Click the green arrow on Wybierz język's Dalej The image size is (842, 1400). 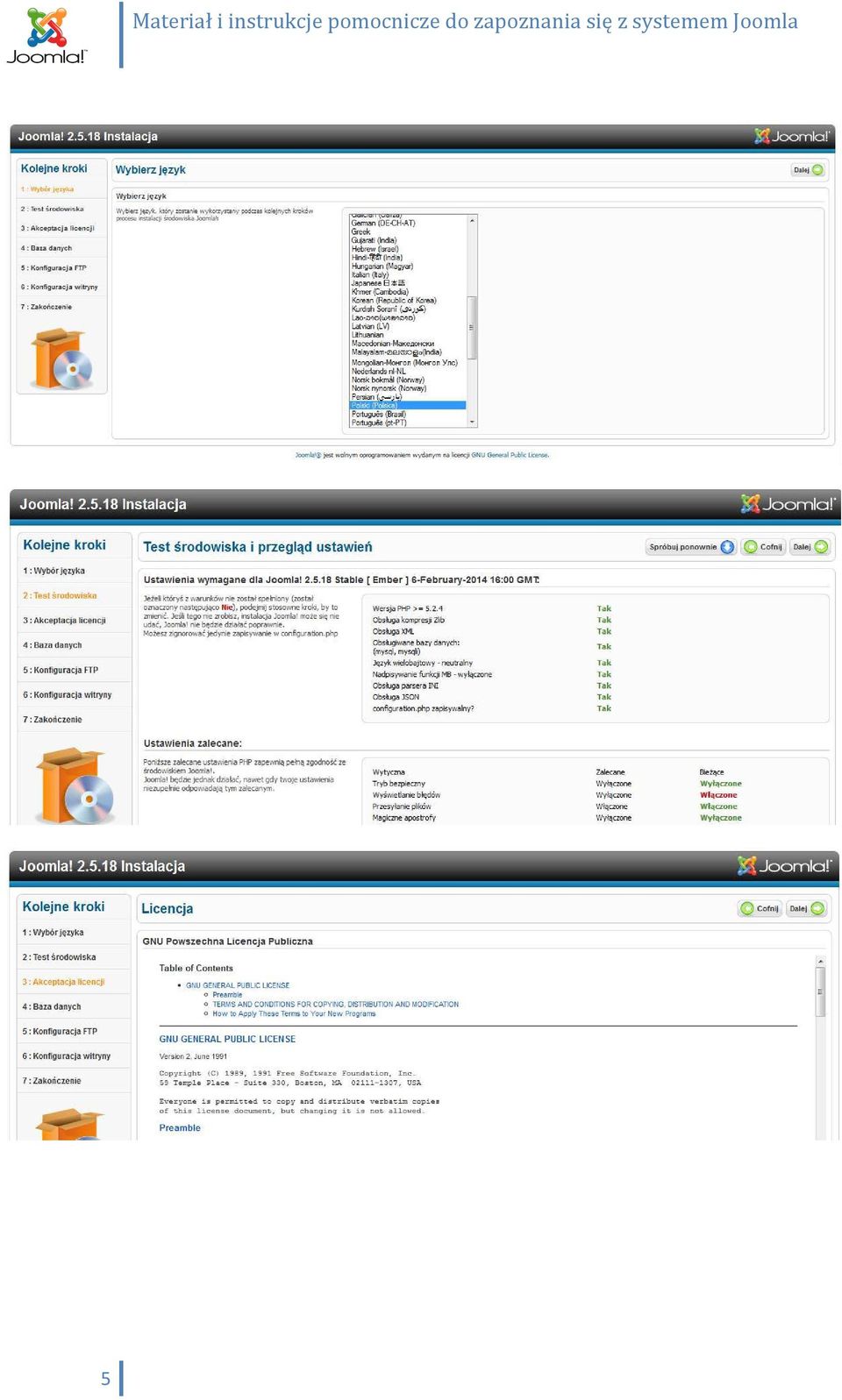pyautogui.click(x=817, y=170)
